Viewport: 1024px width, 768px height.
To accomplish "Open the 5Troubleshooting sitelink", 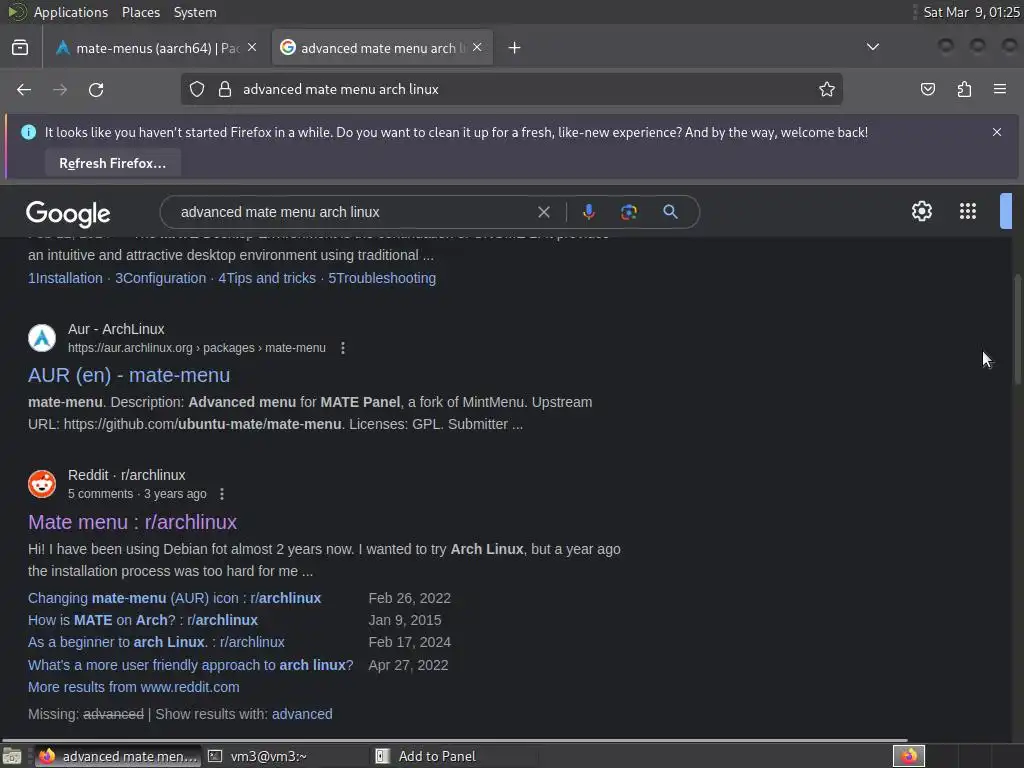I will pos(382,278).
